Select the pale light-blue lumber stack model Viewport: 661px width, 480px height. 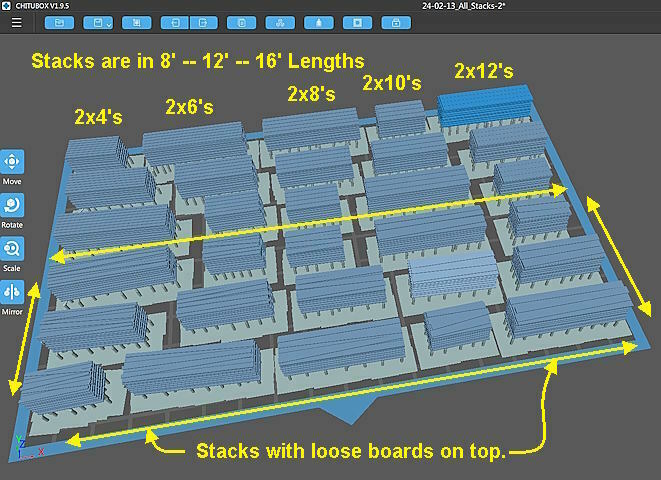click(453, 275)
